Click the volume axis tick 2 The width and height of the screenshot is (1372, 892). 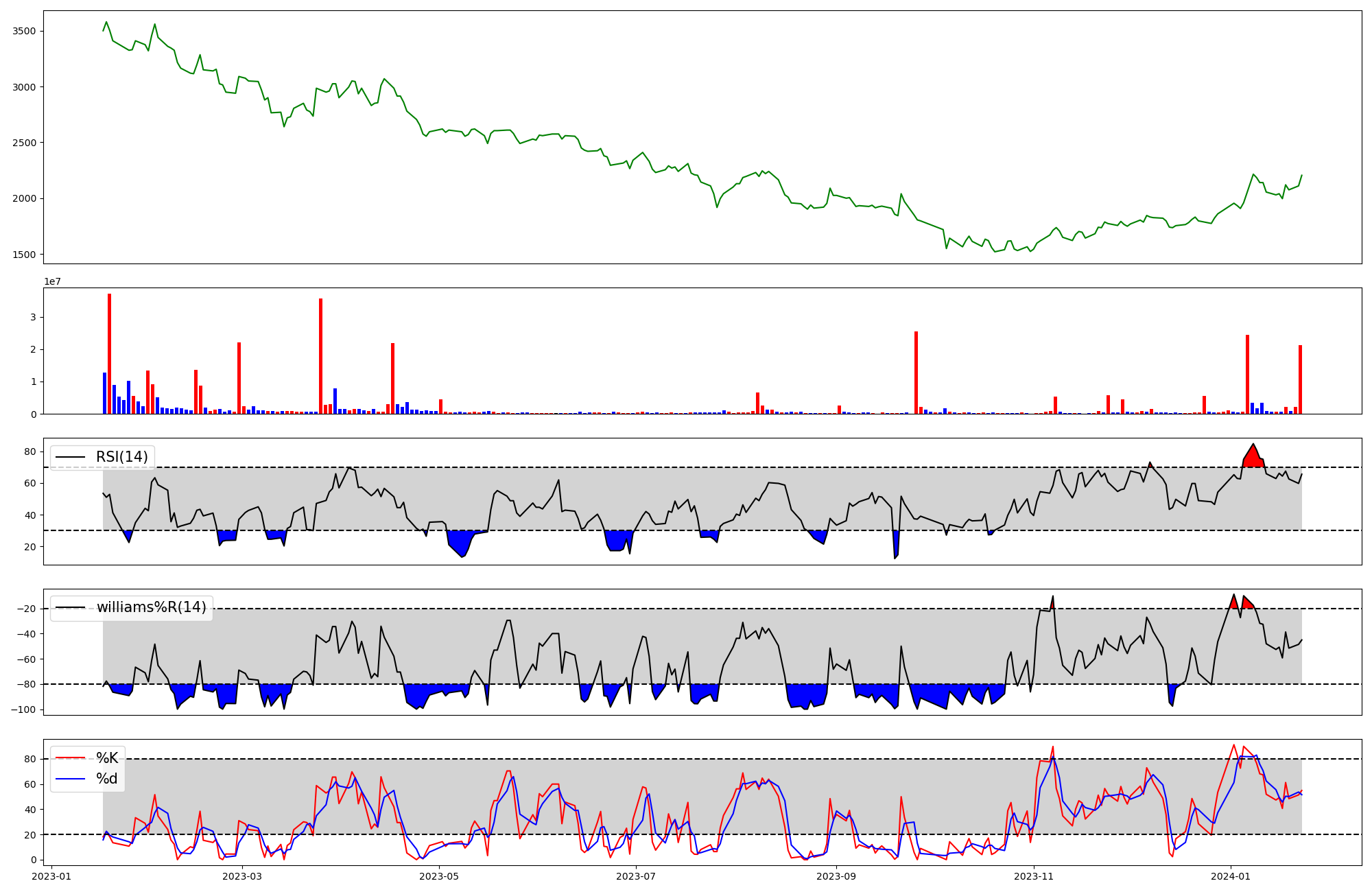click(x=33, y=350)
